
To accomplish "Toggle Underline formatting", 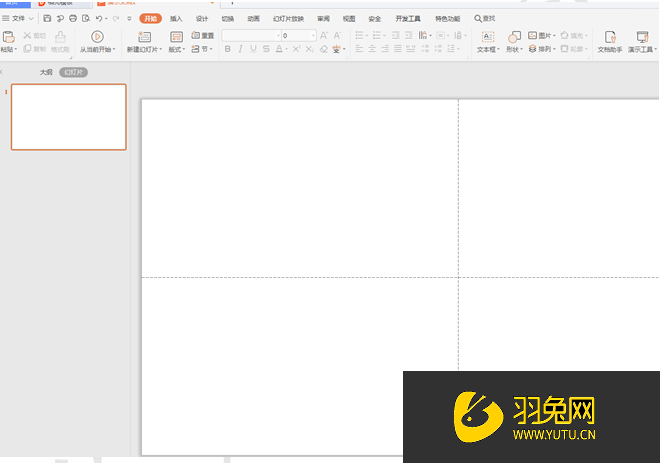I will [x=253, y=49].
